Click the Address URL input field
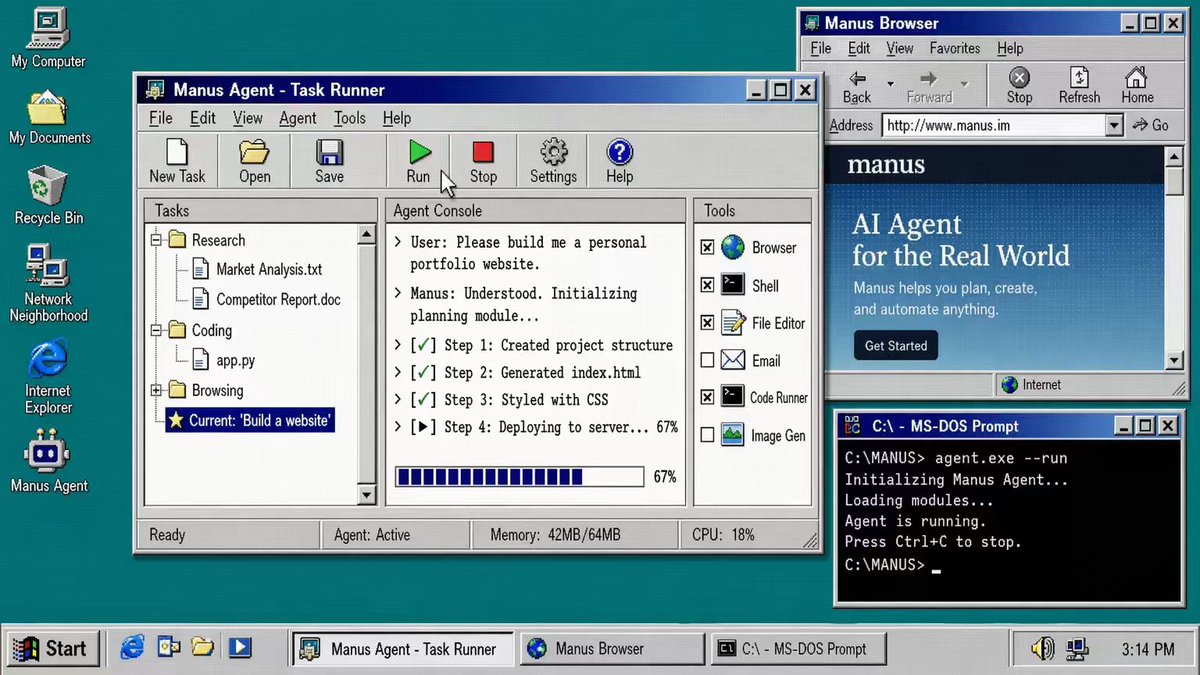 [992, 126]
